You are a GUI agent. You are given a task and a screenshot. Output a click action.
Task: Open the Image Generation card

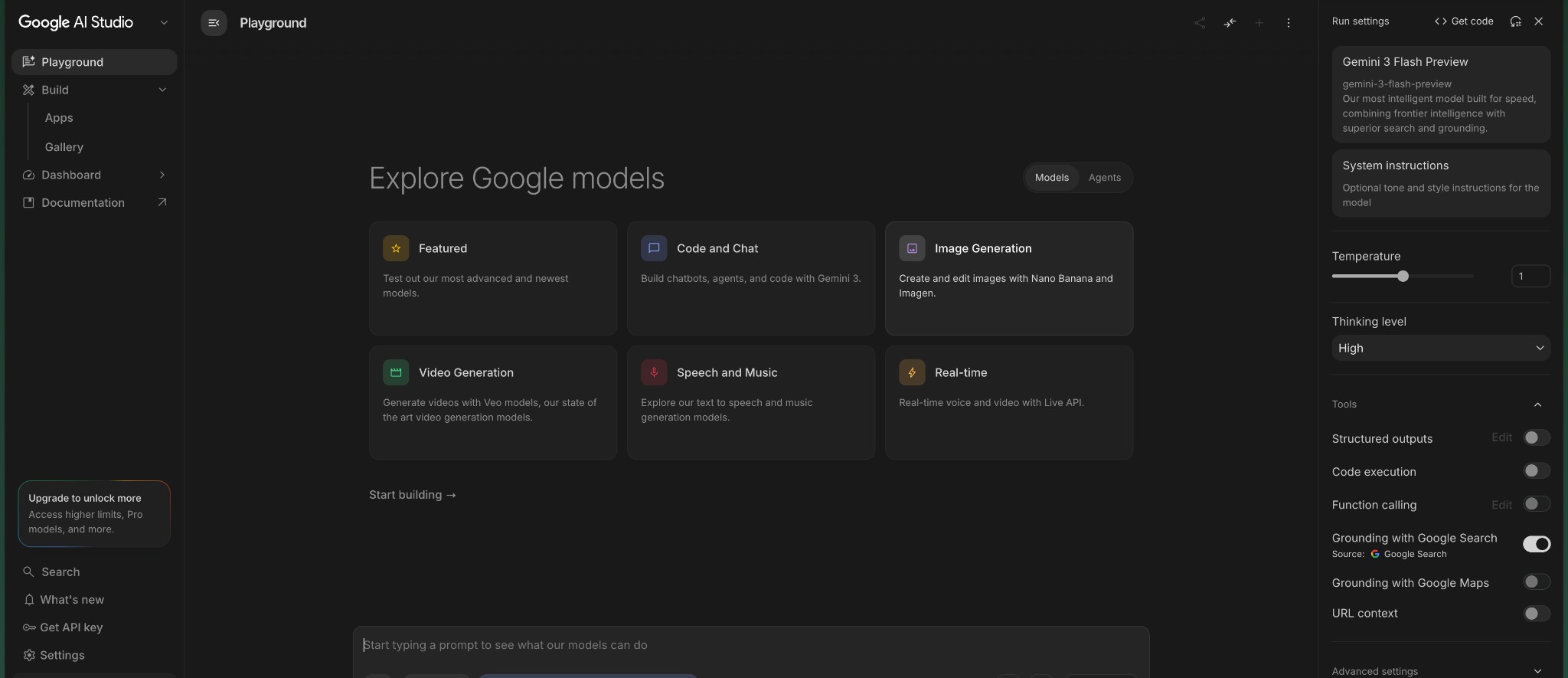(x=1009, y=278)
